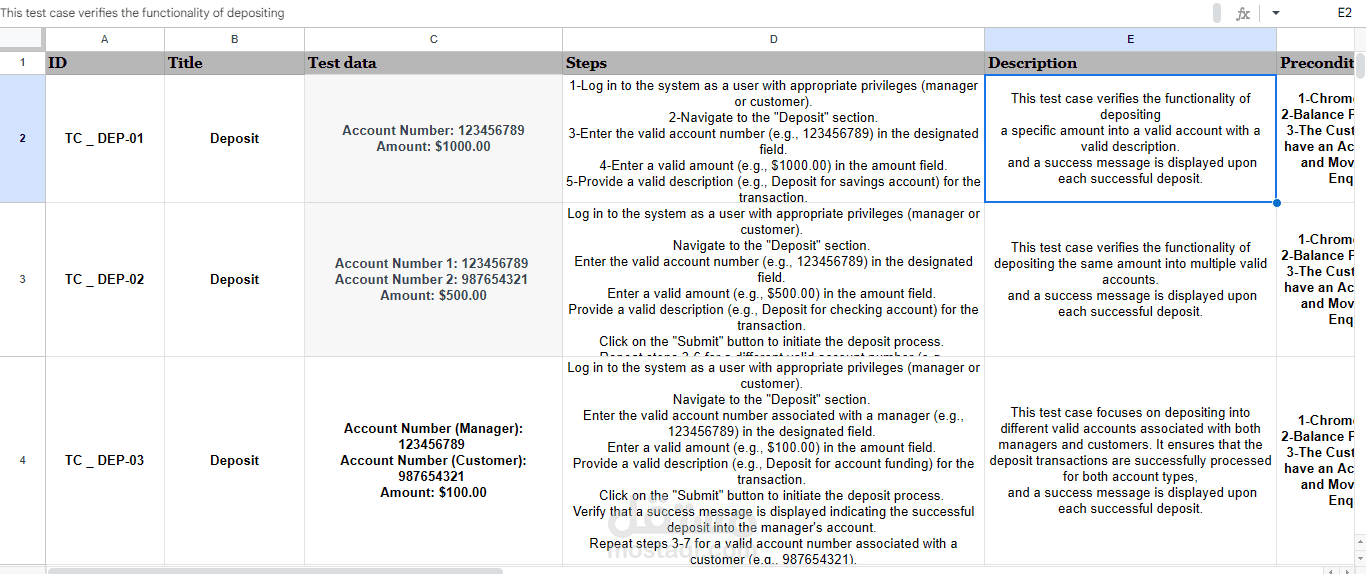Click the "Steps" header cell
The width and height of the screenshot is (1366, 574).
(x=774, y=62)
